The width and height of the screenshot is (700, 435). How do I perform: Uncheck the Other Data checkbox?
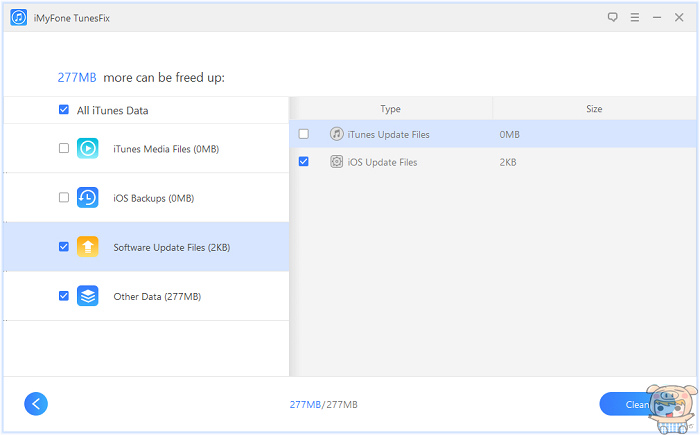[64, 296]
